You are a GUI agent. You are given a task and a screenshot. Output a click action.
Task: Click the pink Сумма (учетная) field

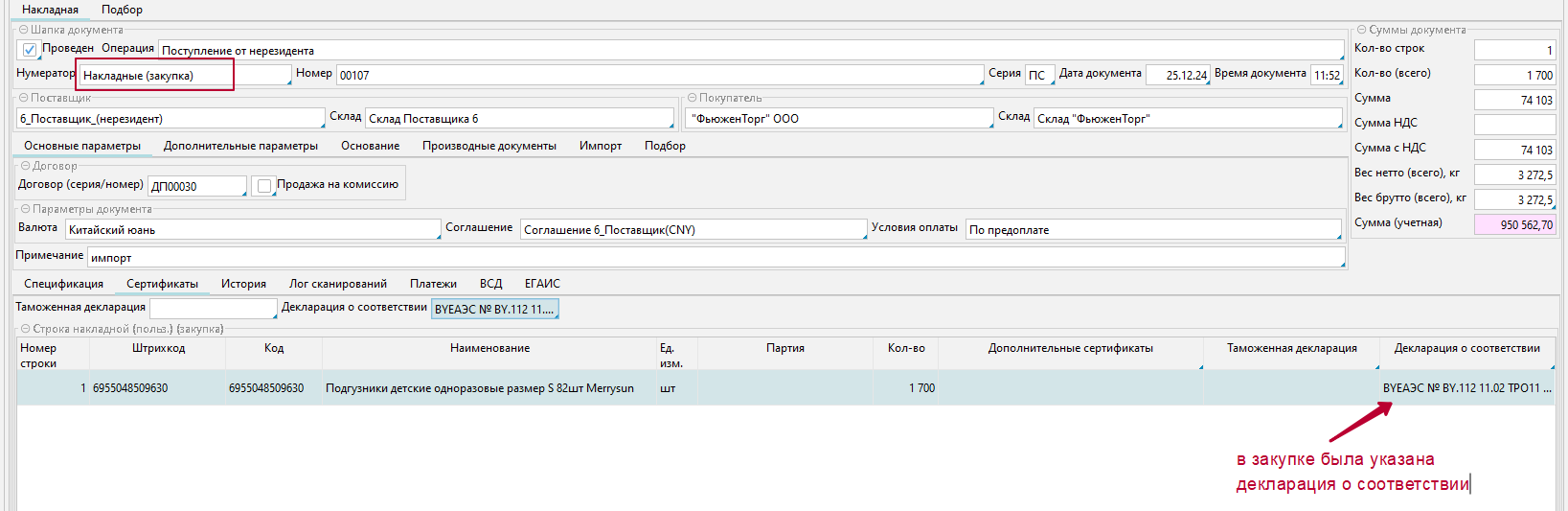point(1514,224)
